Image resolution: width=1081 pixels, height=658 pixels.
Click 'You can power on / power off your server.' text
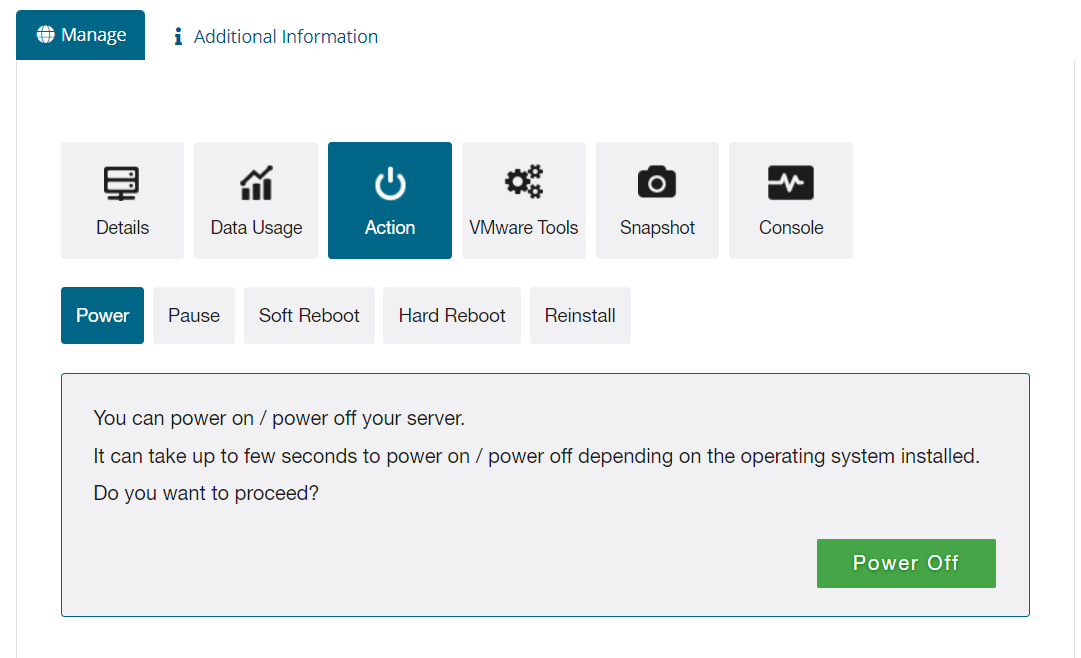(x=279, y=418)
